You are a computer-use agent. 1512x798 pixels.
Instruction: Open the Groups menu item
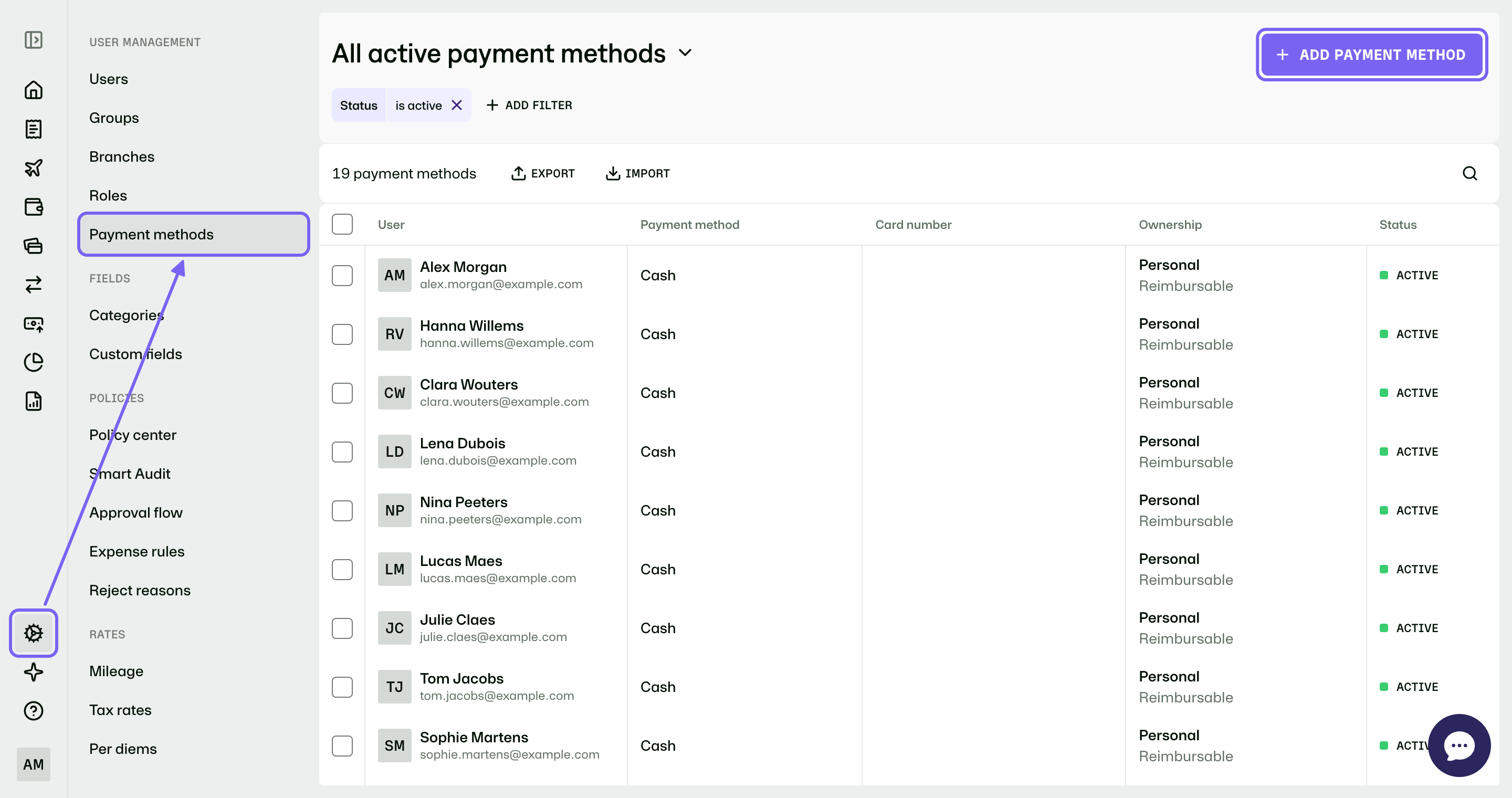[114, 118]
